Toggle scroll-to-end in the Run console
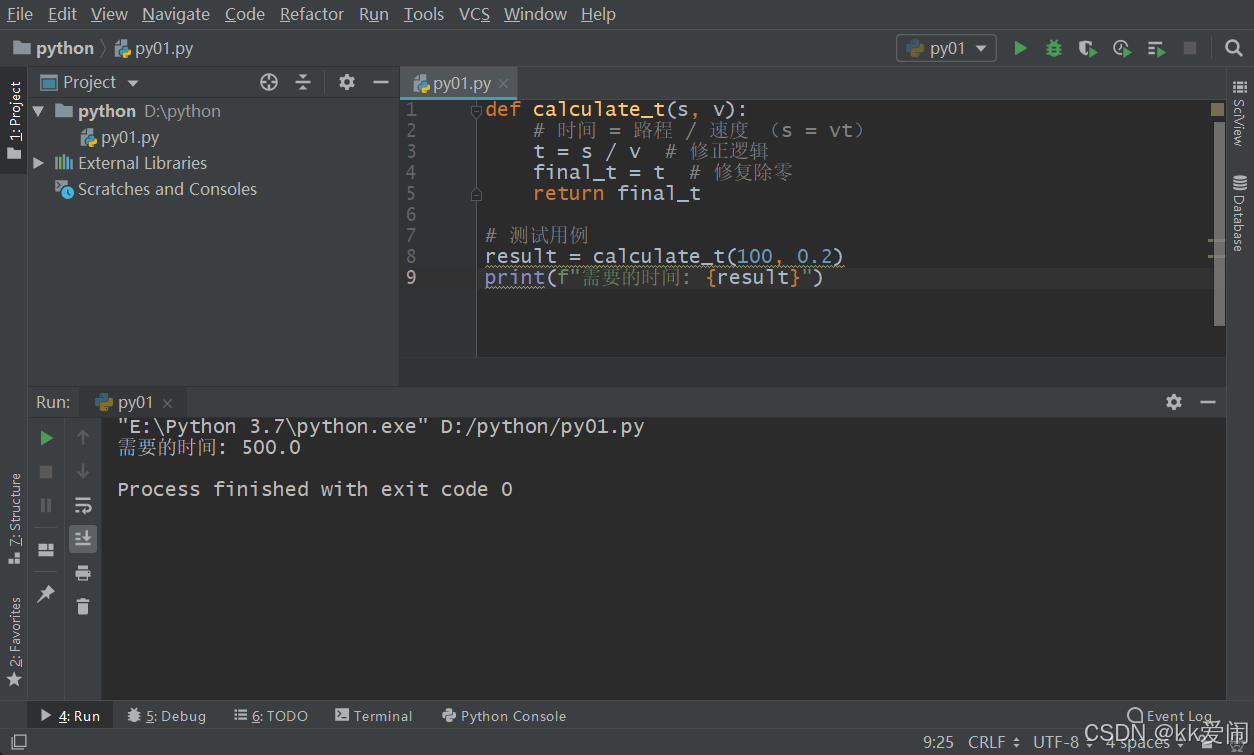Viewport: 1254px width, 755px height. pos(83,539)
